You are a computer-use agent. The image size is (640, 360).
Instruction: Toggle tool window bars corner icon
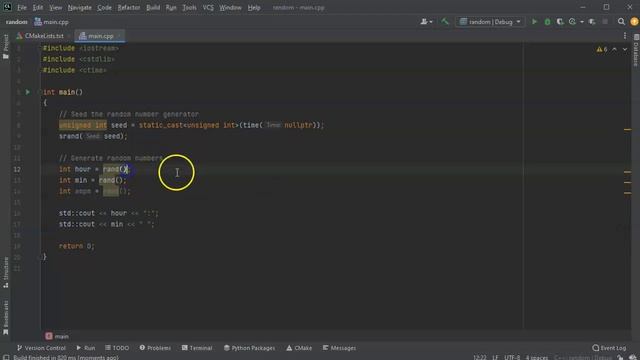click(x=6, y=357)
